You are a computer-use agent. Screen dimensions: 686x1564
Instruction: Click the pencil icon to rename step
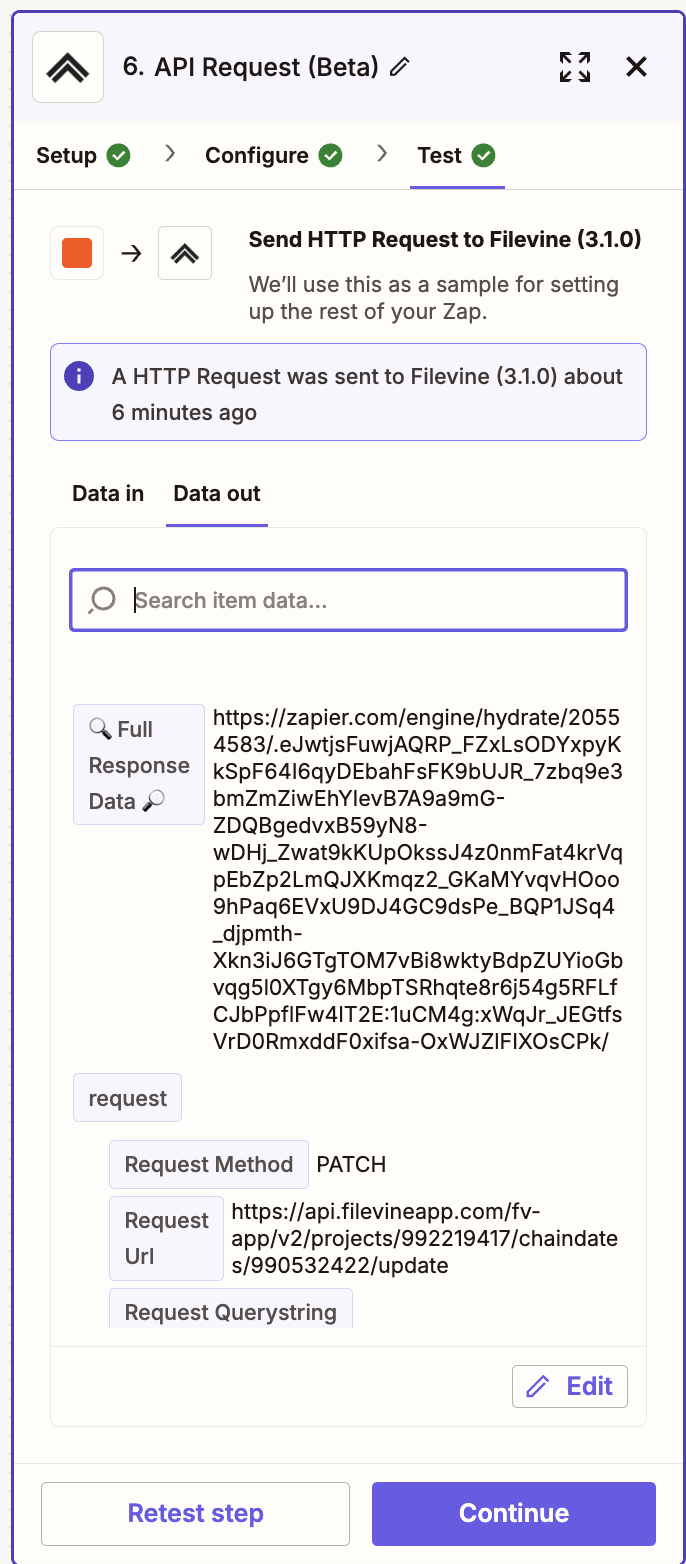tap(400, 67)
